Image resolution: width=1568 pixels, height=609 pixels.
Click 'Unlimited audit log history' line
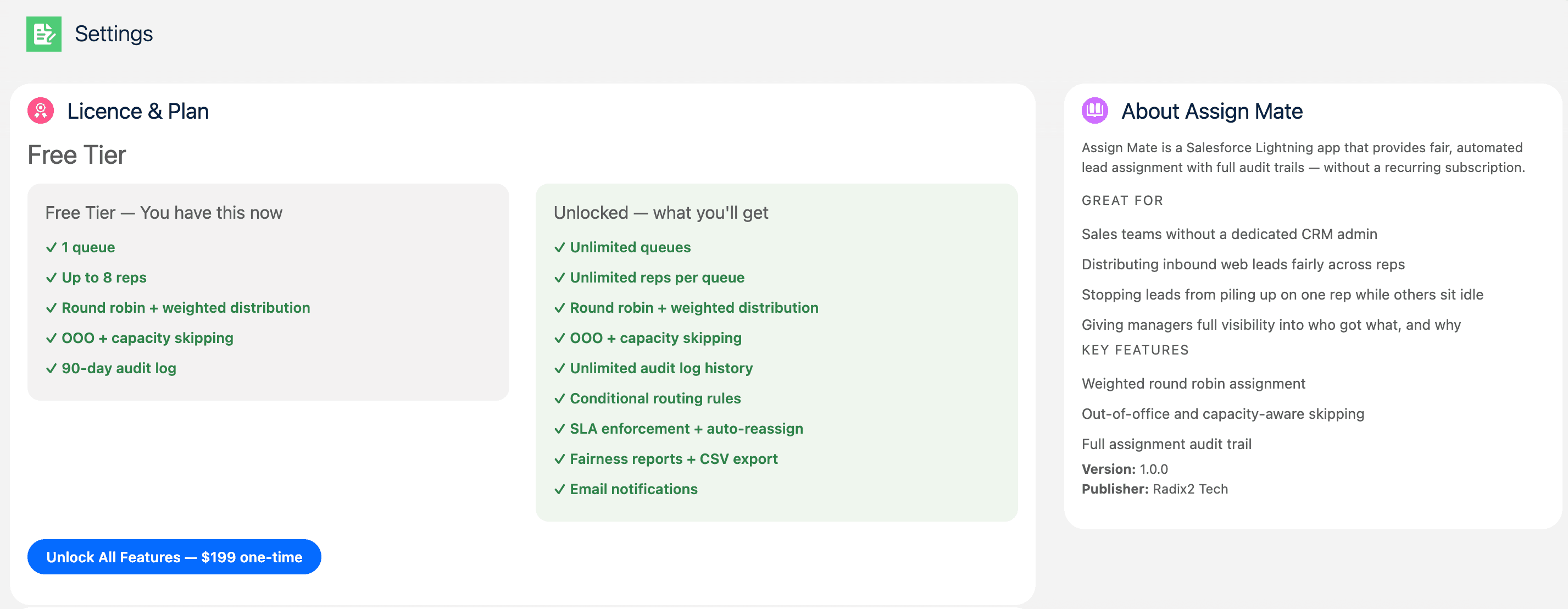(x=653, y=368)
